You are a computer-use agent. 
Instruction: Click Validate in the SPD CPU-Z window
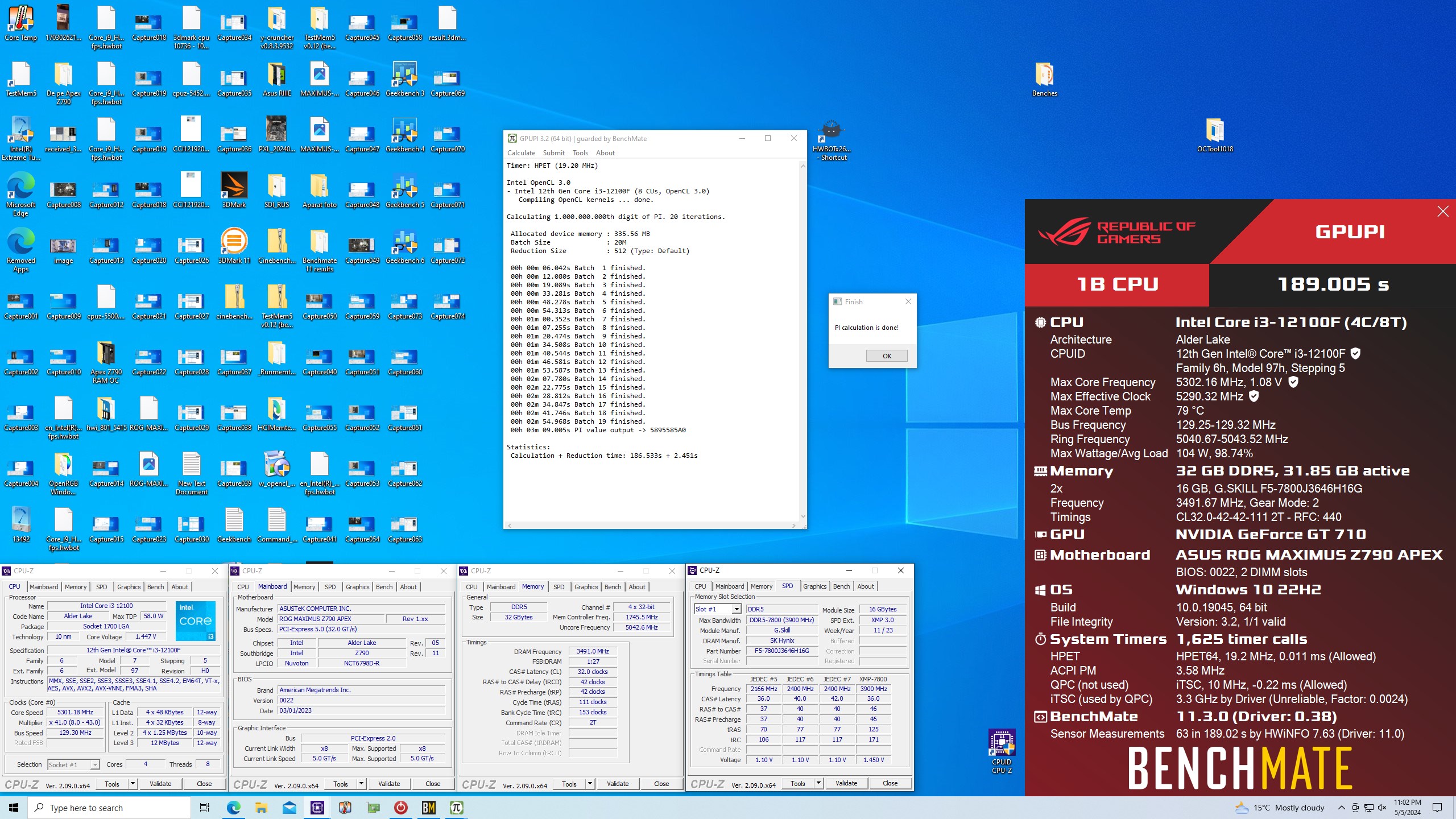846,783
